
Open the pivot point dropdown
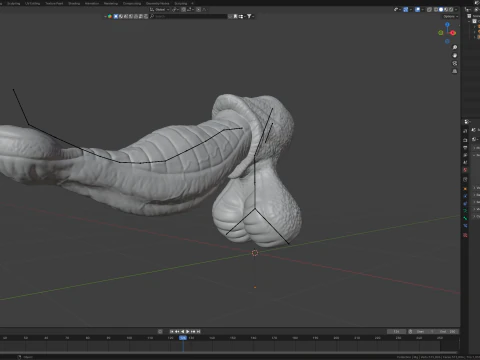click(x=175, y=10)
